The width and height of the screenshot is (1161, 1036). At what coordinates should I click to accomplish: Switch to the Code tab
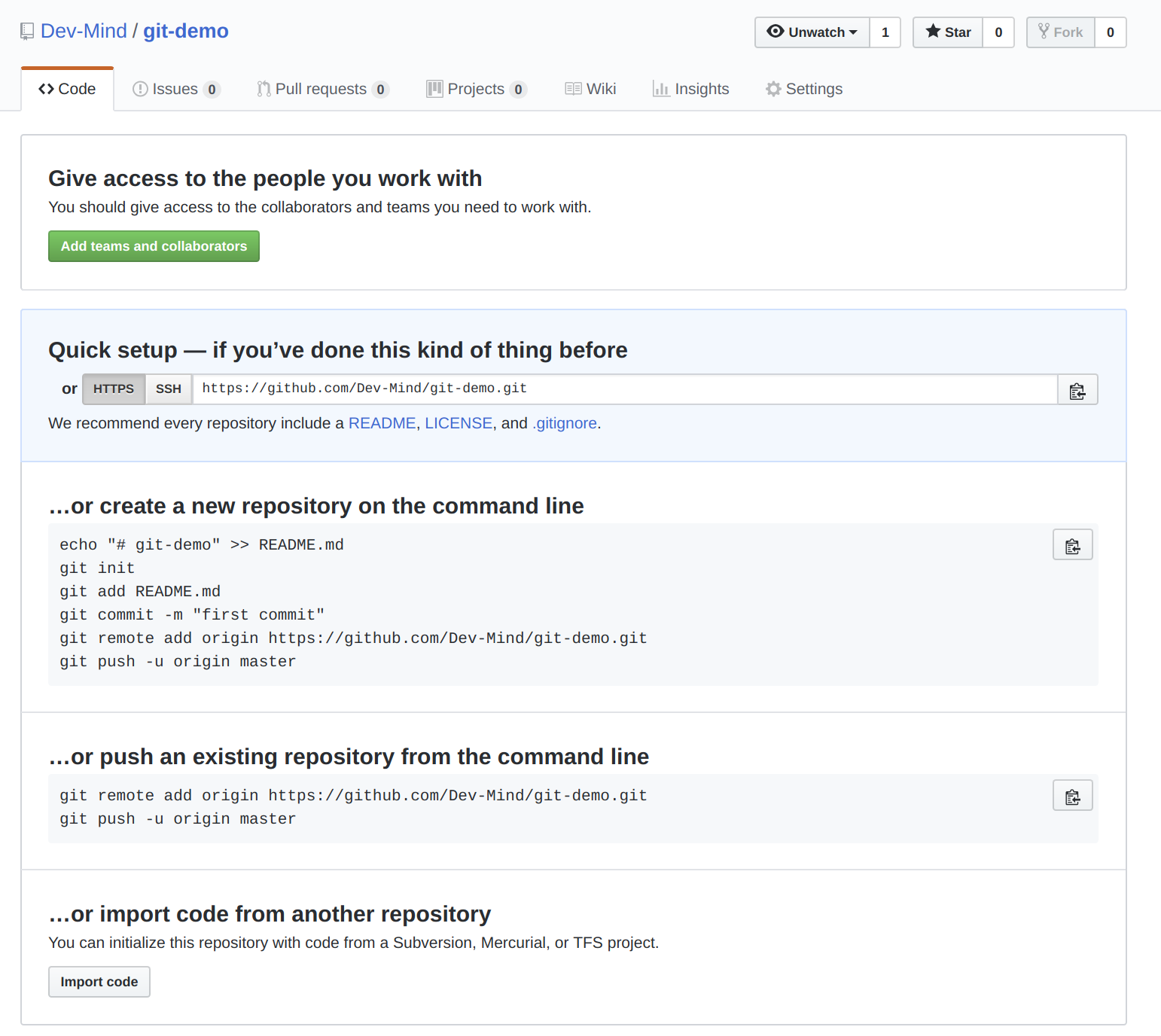tap(67, 89)
